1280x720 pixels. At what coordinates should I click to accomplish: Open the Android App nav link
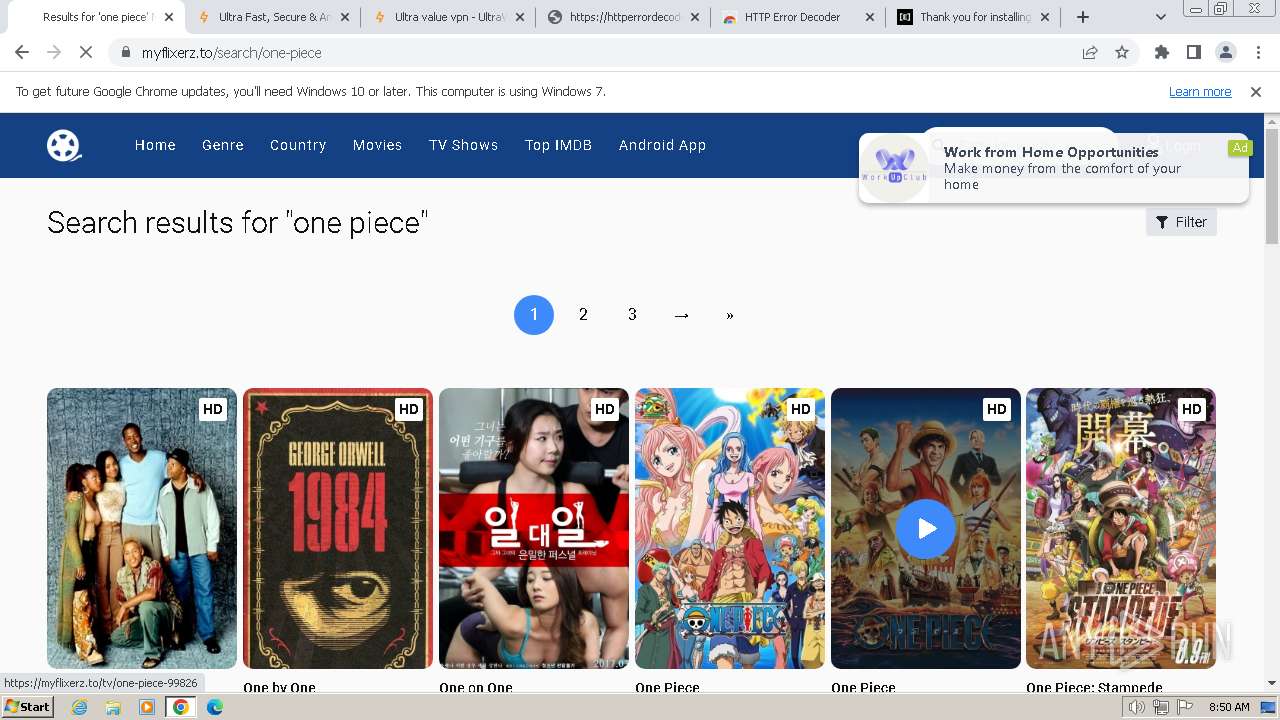662,145
